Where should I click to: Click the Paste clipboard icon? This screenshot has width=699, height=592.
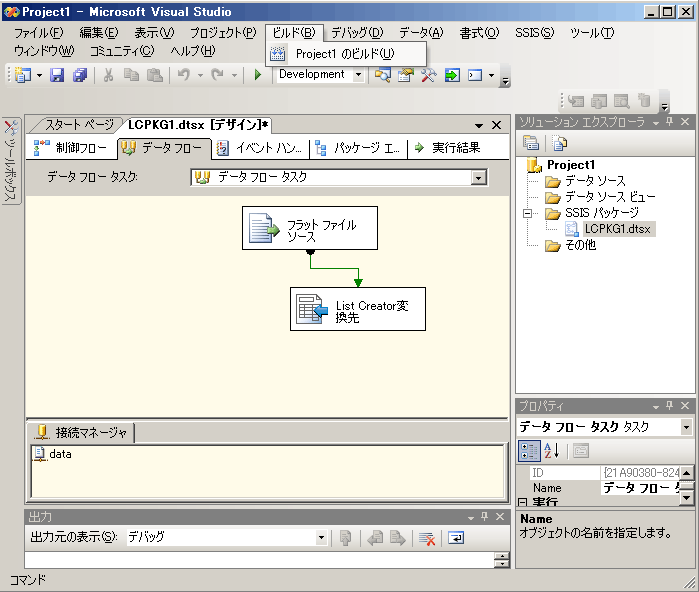pyautogui.click(x=155, y=75)
